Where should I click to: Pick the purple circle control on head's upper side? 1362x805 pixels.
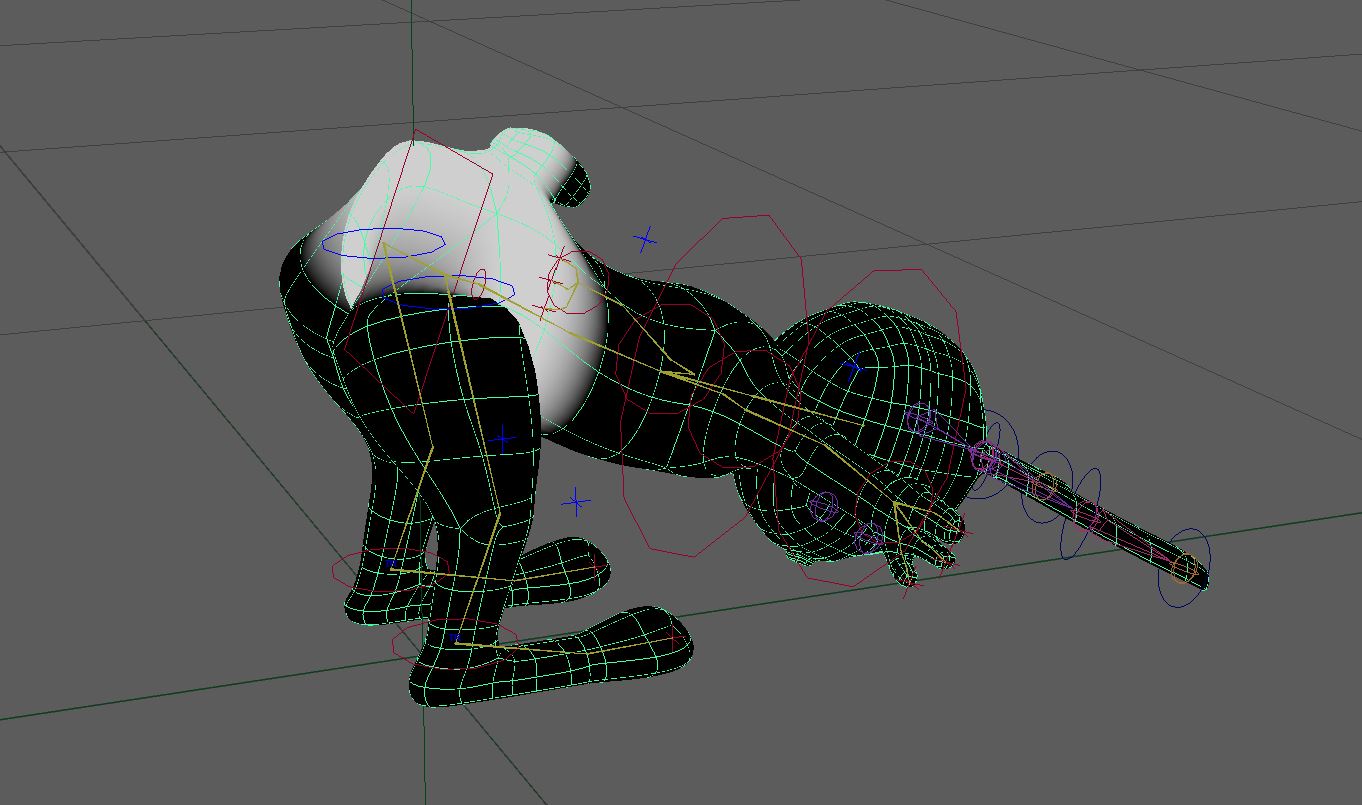pyautogui.click(x=921, y=419)
